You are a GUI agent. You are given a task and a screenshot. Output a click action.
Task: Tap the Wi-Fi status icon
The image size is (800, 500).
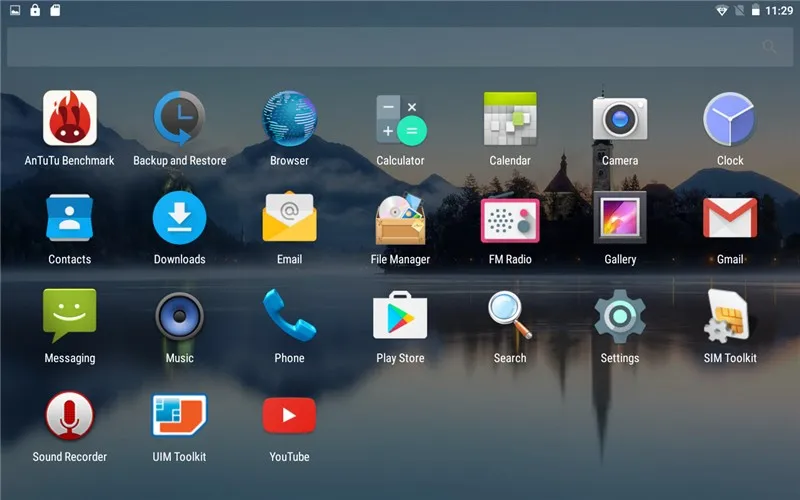tap(721, 10)
